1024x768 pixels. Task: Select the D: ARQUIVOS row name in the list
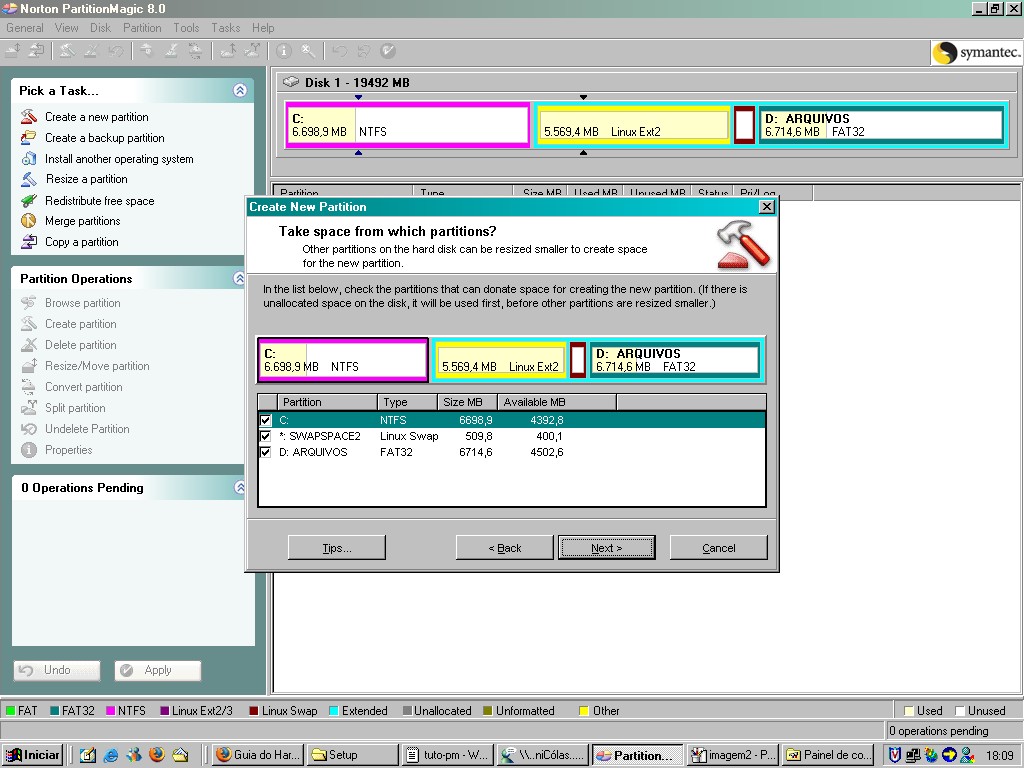point(313,452)
